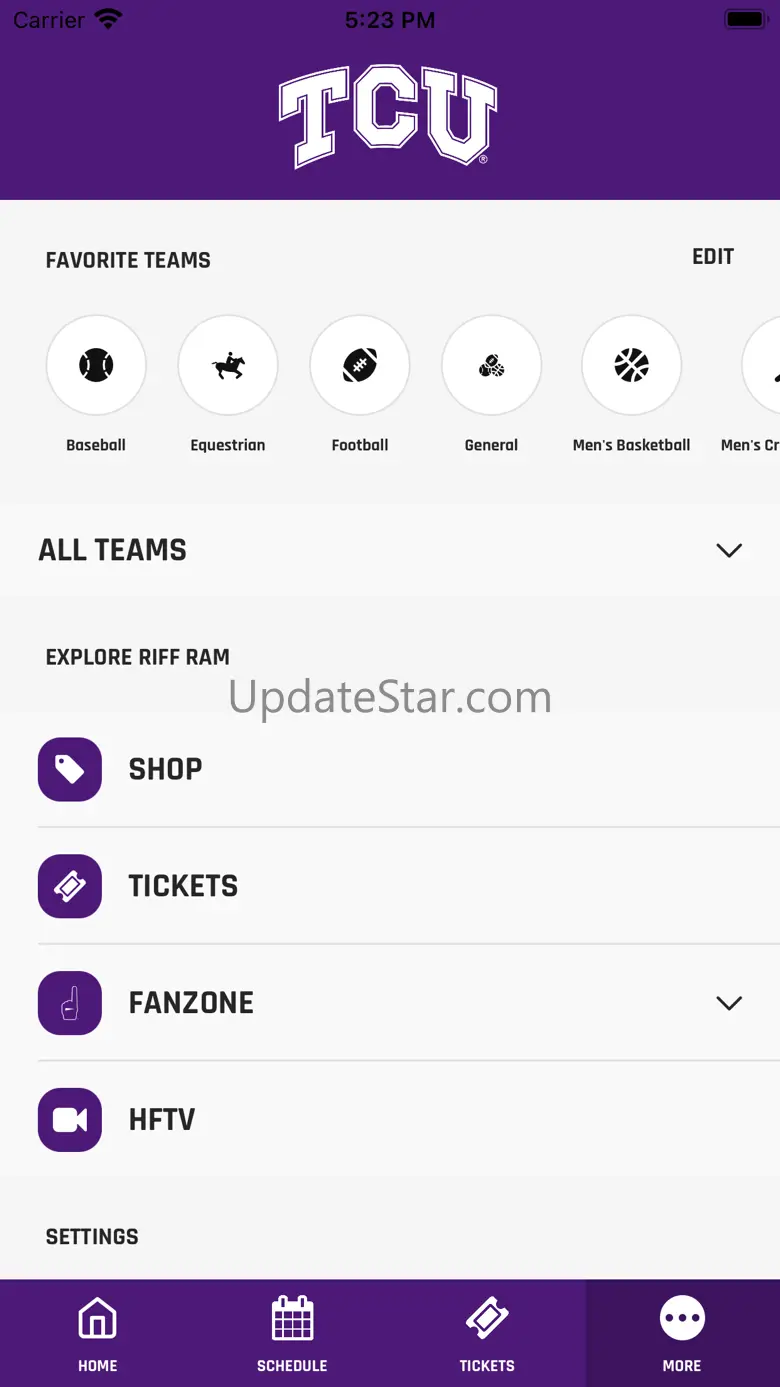This screenshot has width=780, height=1387.
Task: Open the HFTV menu entry
Action: pyautogui.click(x=162, y=1120)
